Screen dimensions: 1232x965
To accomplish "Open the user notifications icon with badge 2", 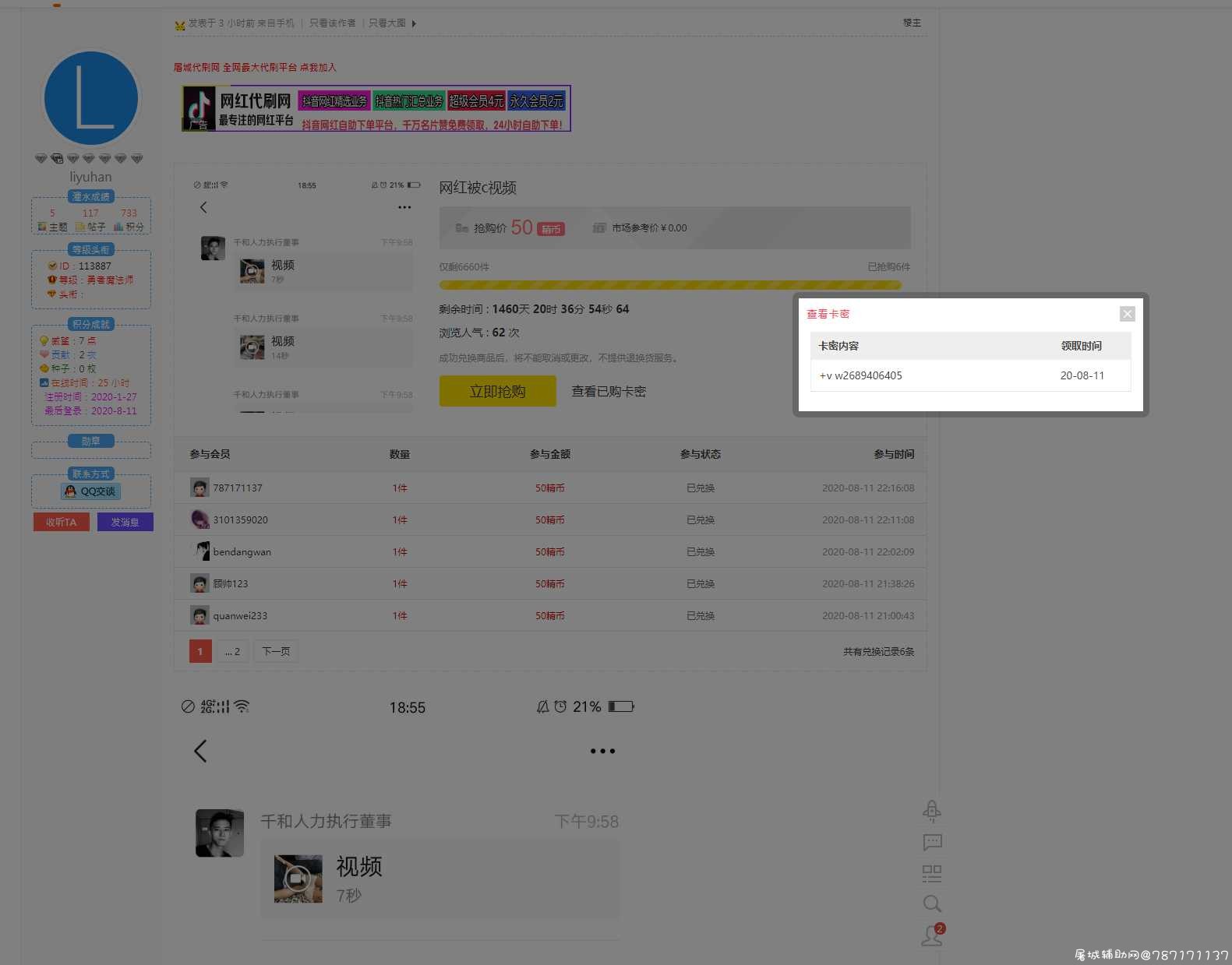I will (x=933, y=935).
